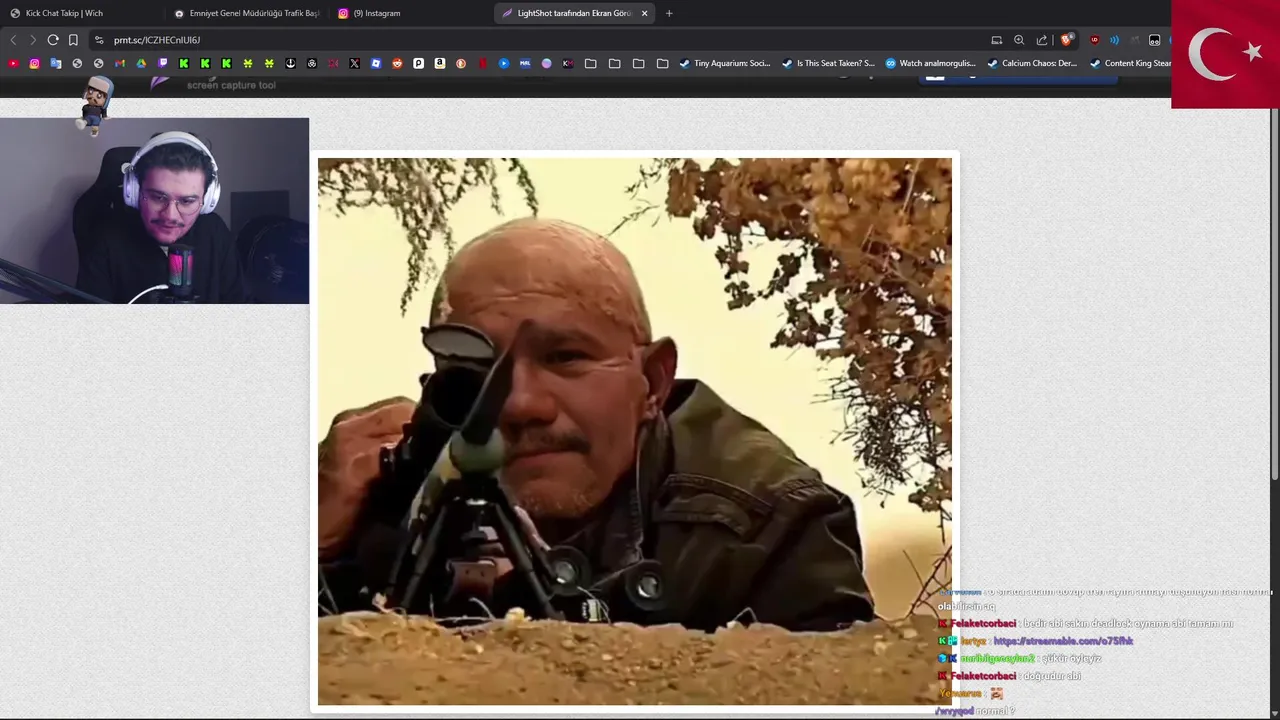The image size is (1280, 720).
Task: Click the streamer webcam overlay
Action: pyautogui.click(x=154, y=211)
